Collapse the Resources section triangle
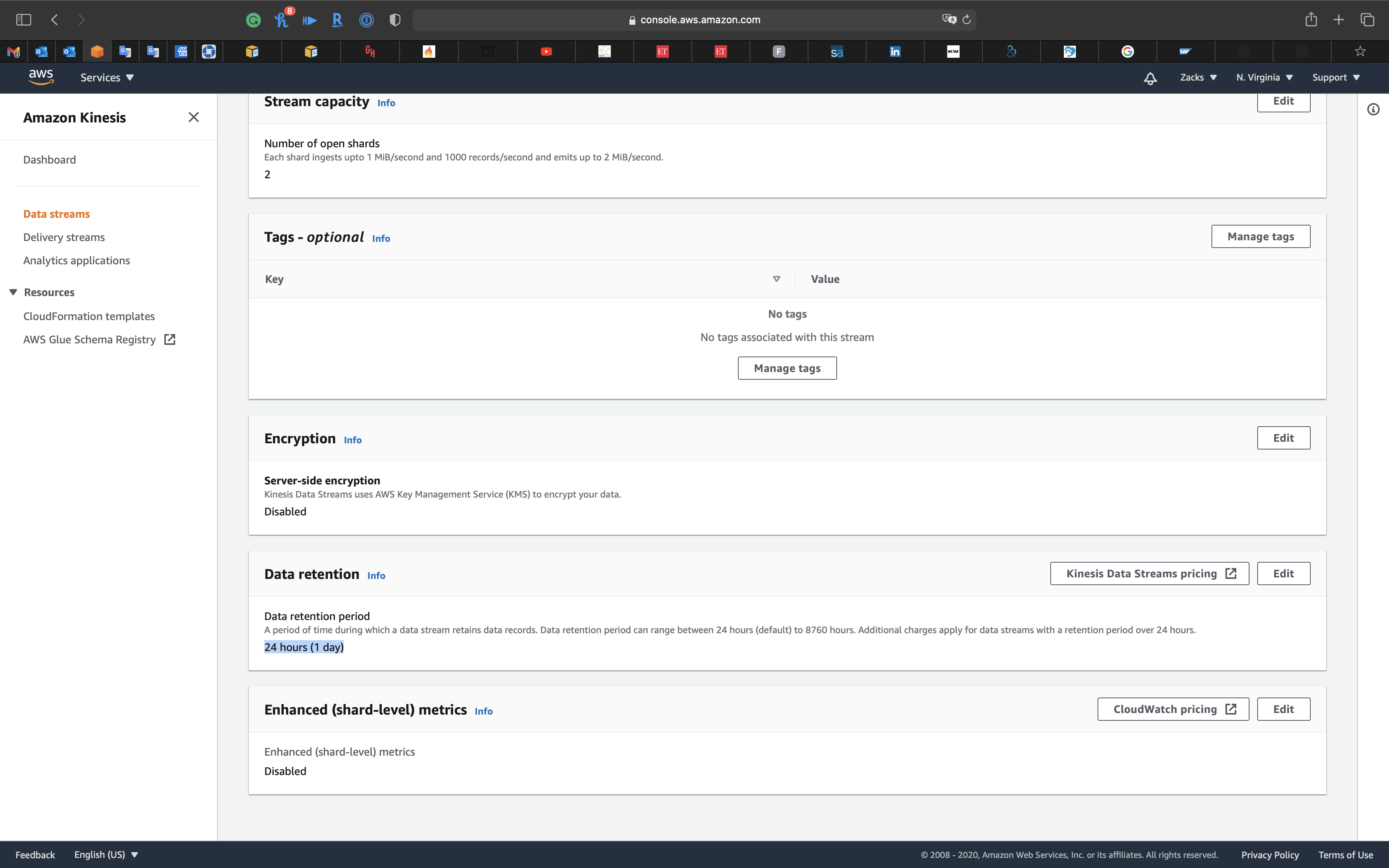Image resolution: width=1389 pixels, height=868 pixels. [13, 292]
